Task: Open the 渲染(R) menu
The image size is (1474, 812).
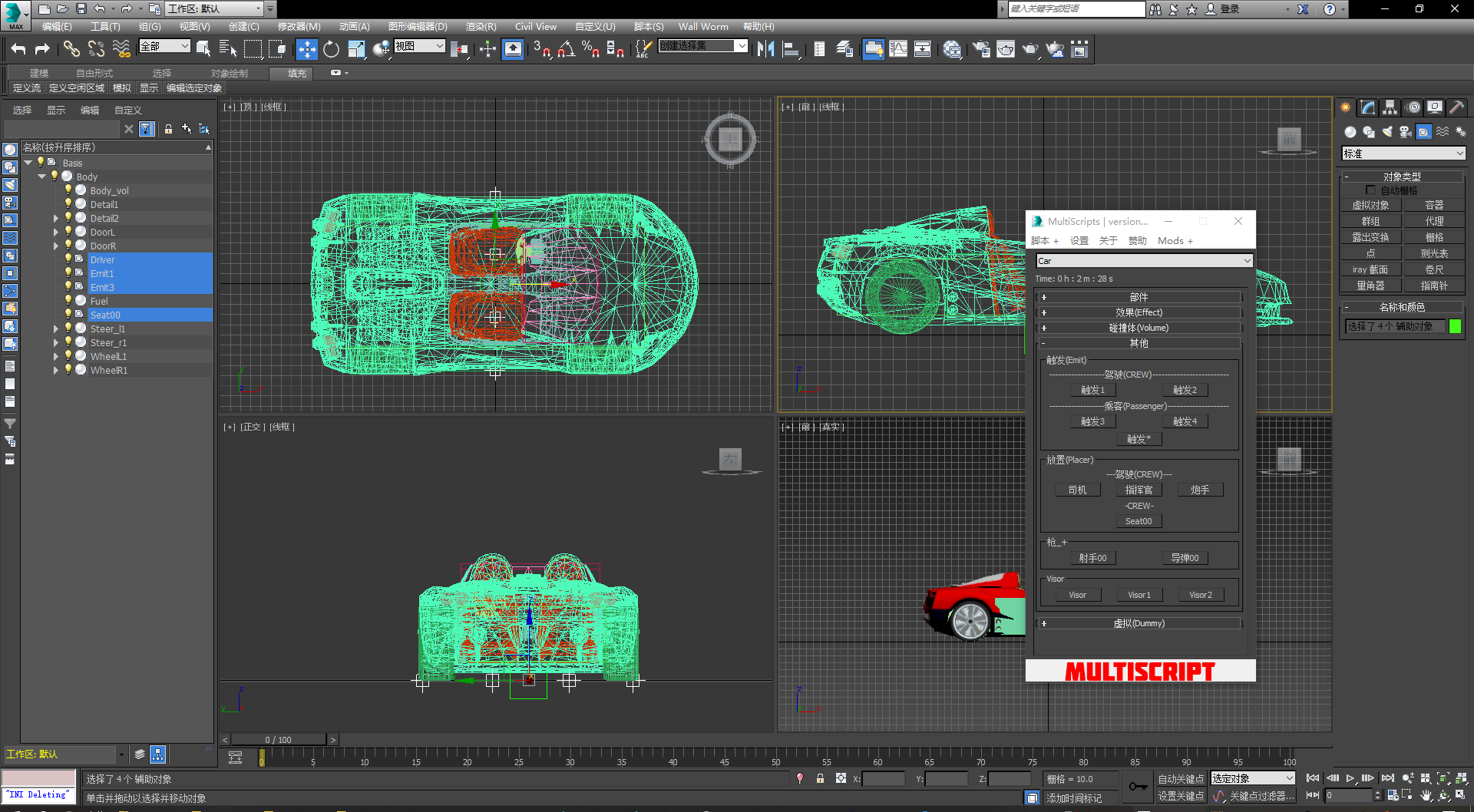Action: (x=481, y=26)
